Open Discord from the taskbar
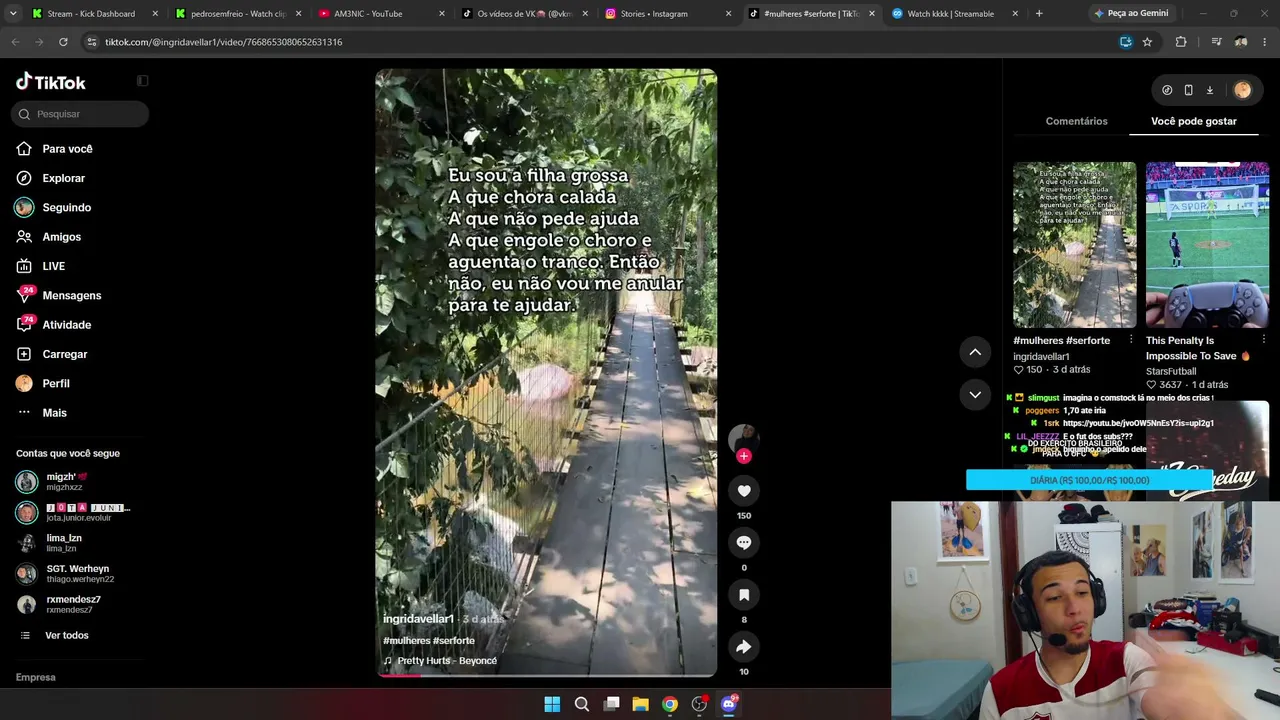1280x720 pixels. pyautogui.click(x=729, y=704)
